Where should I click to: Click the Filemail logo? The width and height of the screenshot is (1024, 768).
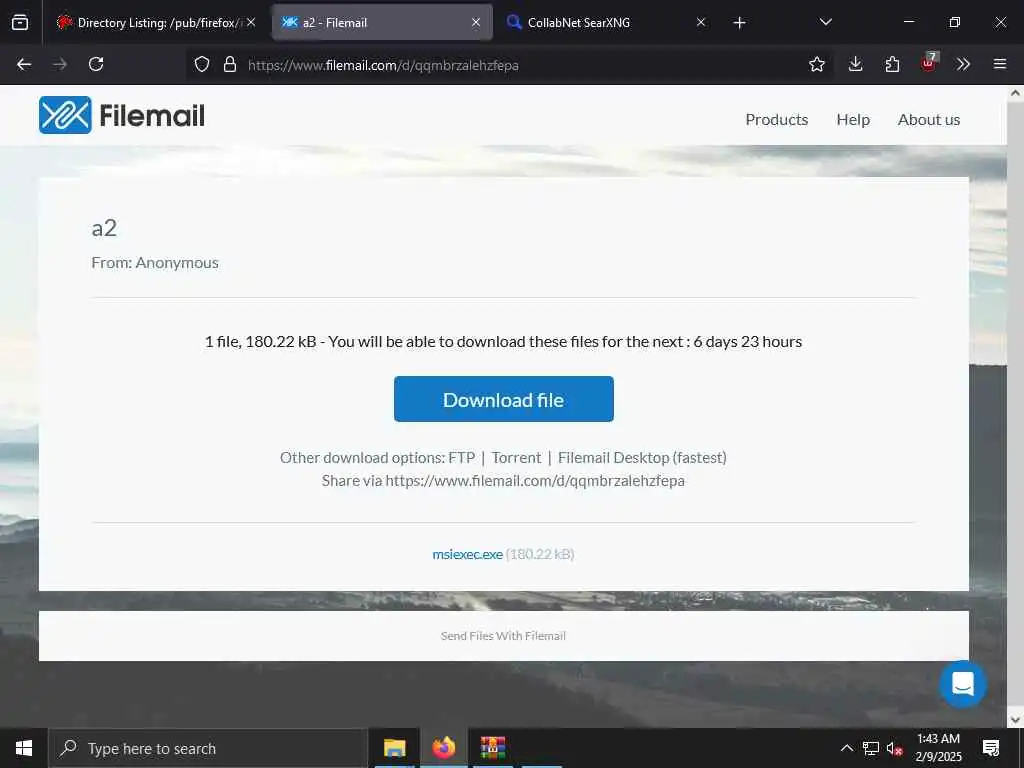(x=121, y=115)
